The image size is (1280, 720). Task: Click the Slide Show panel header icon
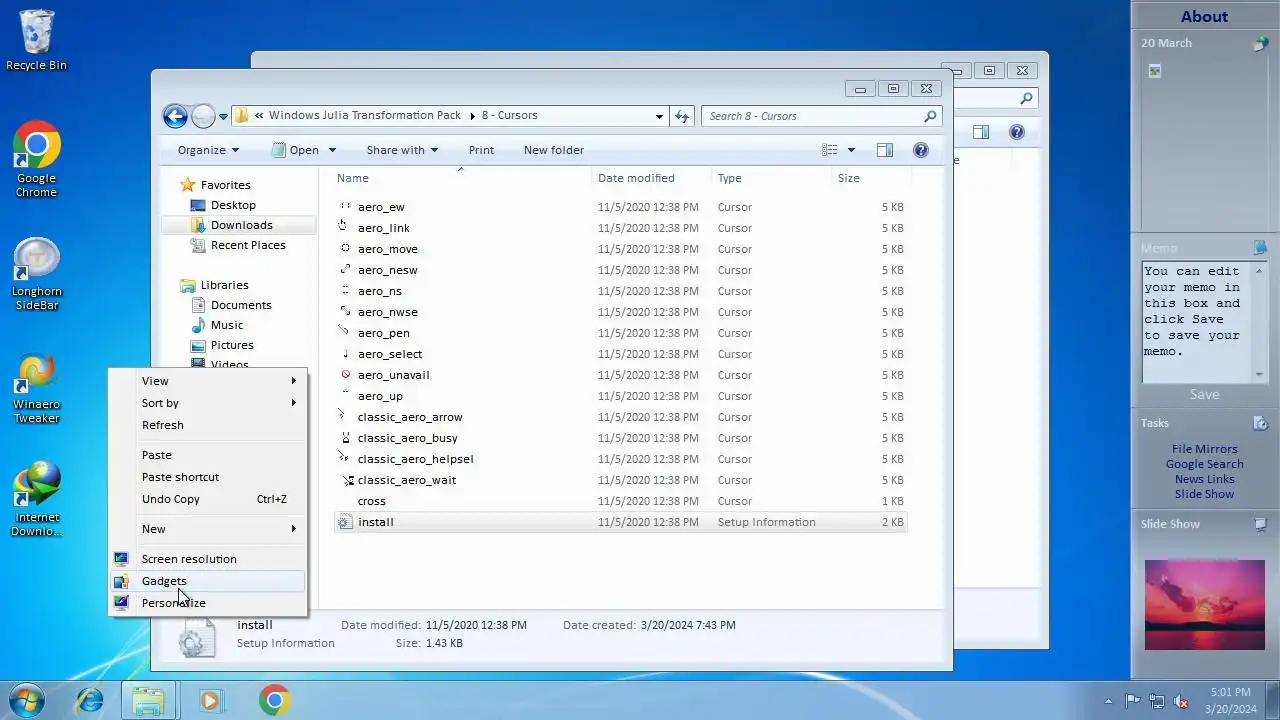coord(1260,524)
